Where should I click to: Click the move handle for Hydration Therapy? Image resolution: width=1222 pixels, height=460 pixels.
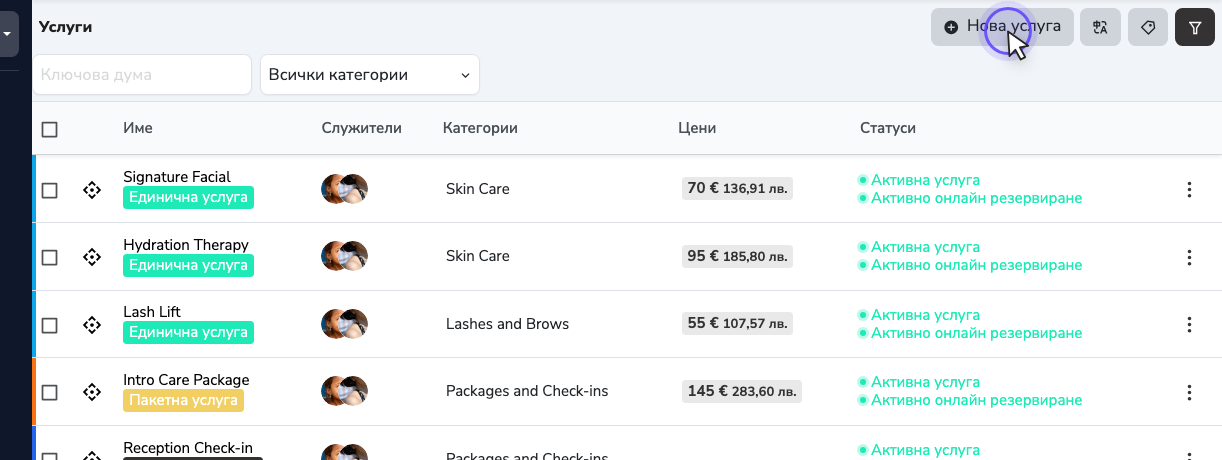pos(92,257)
